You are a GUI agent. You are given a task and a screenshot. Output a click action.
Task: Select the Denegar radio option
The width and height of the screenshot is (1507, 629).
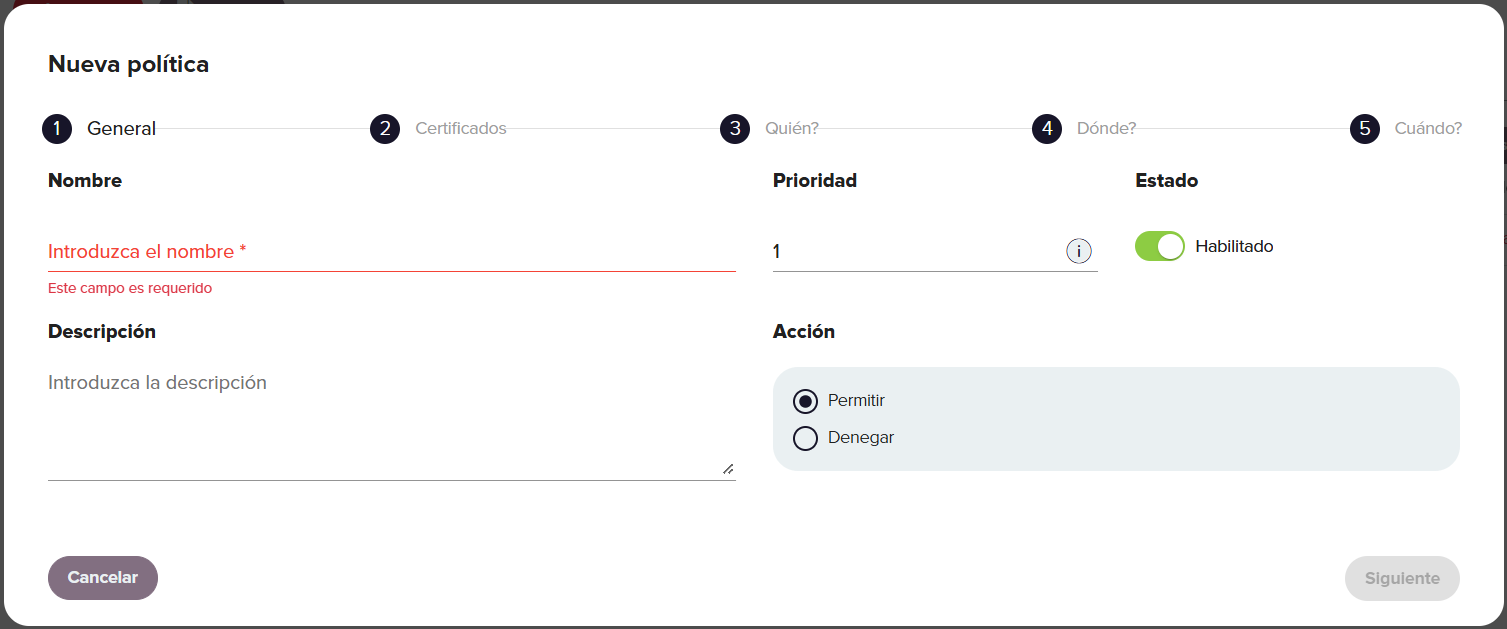pyautogui.click(x=805, y=438)
